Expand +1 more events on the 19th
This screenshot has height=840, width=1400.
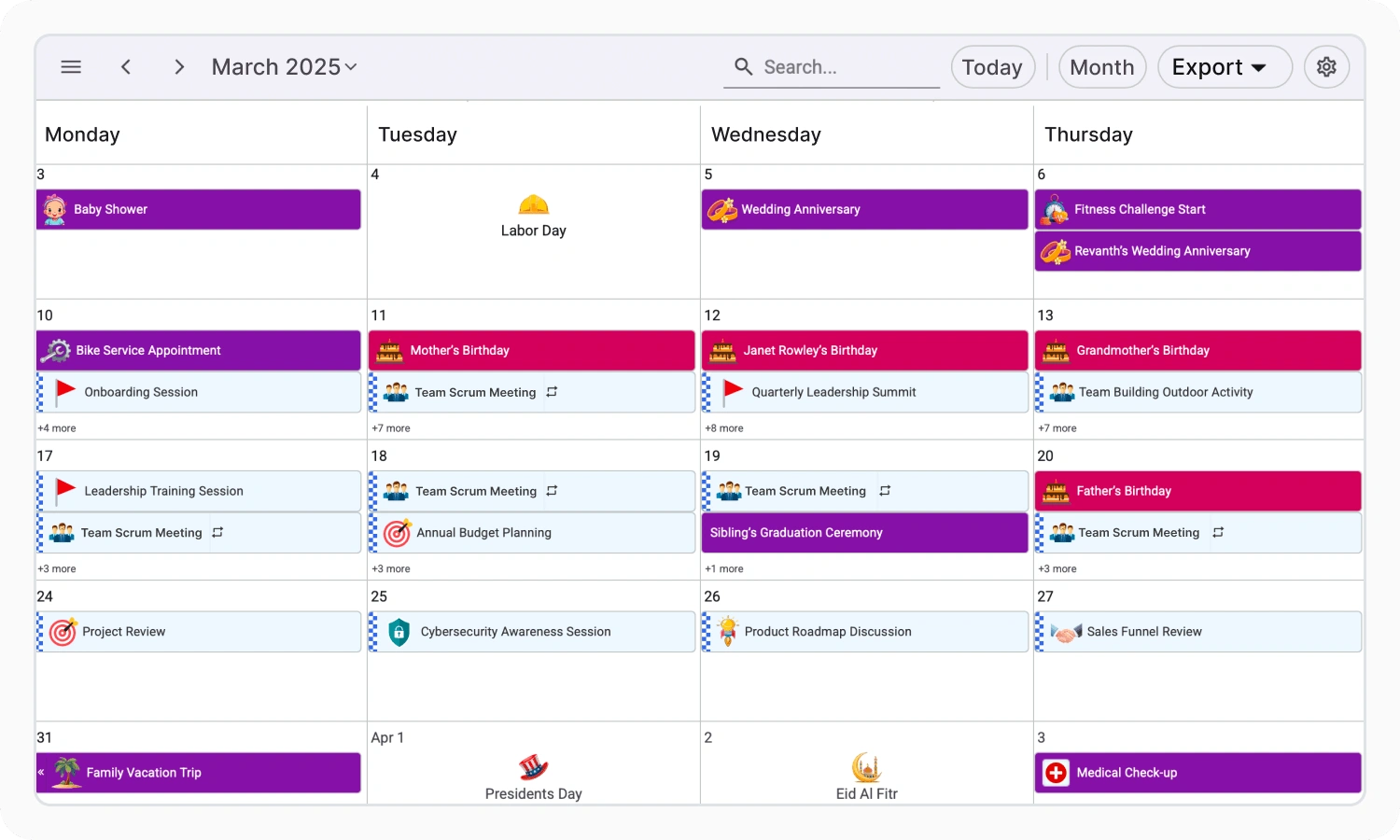point(724,568)
